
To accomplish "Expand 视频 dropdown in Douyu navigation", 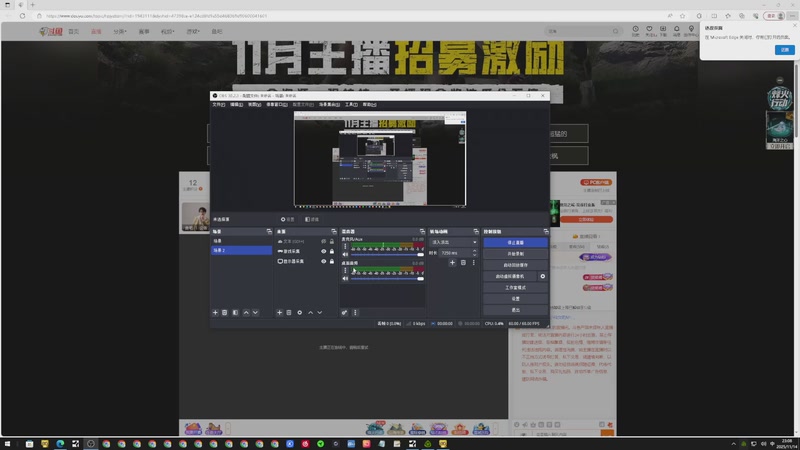I will coord(167,32).
